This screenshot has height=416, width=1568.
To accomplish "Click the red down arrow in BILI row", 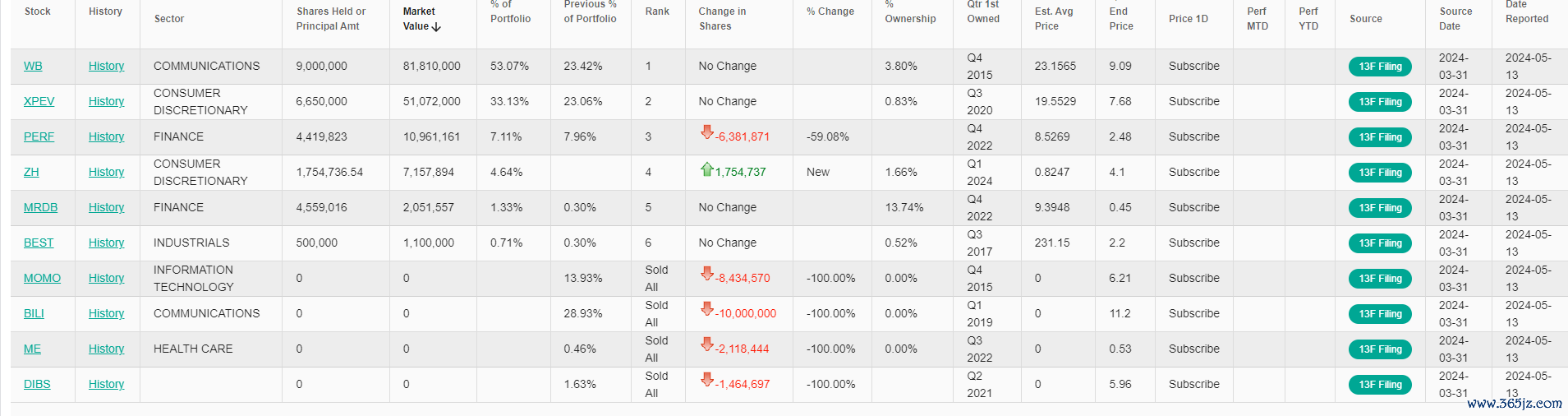I will pos(706,309).
